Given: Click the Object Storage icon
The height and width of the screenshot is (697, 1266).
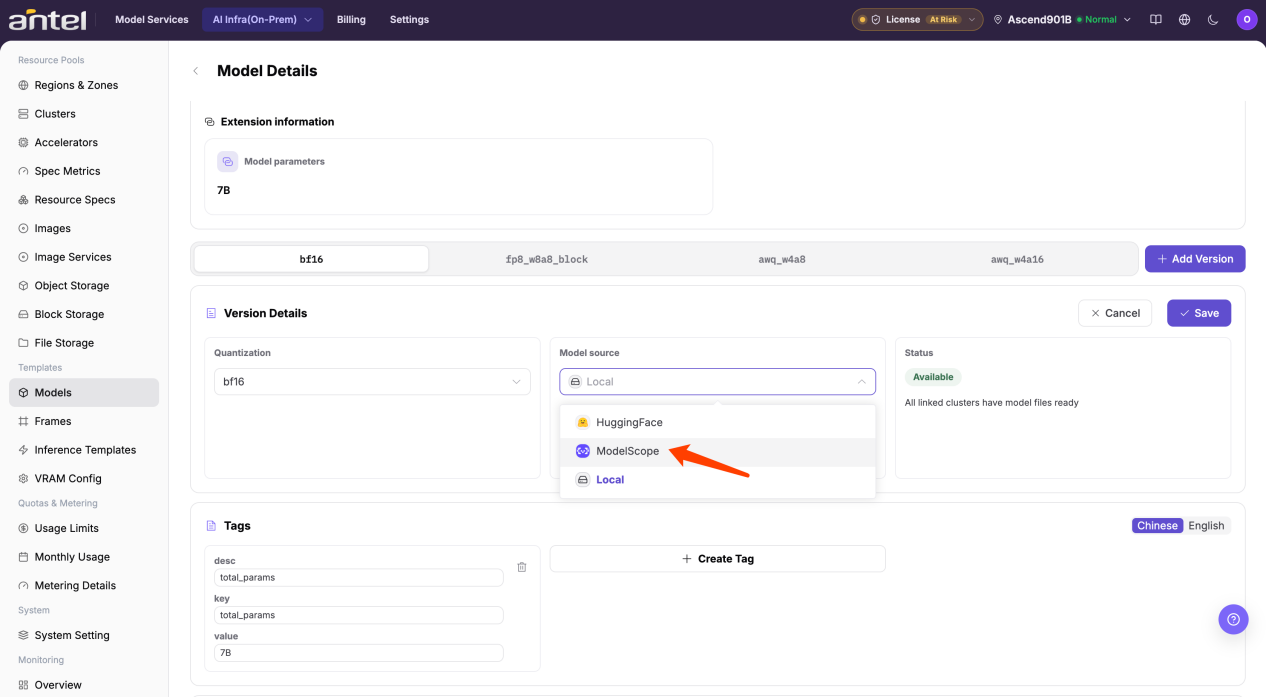Looking at the screenshot, I should [24, 285].
